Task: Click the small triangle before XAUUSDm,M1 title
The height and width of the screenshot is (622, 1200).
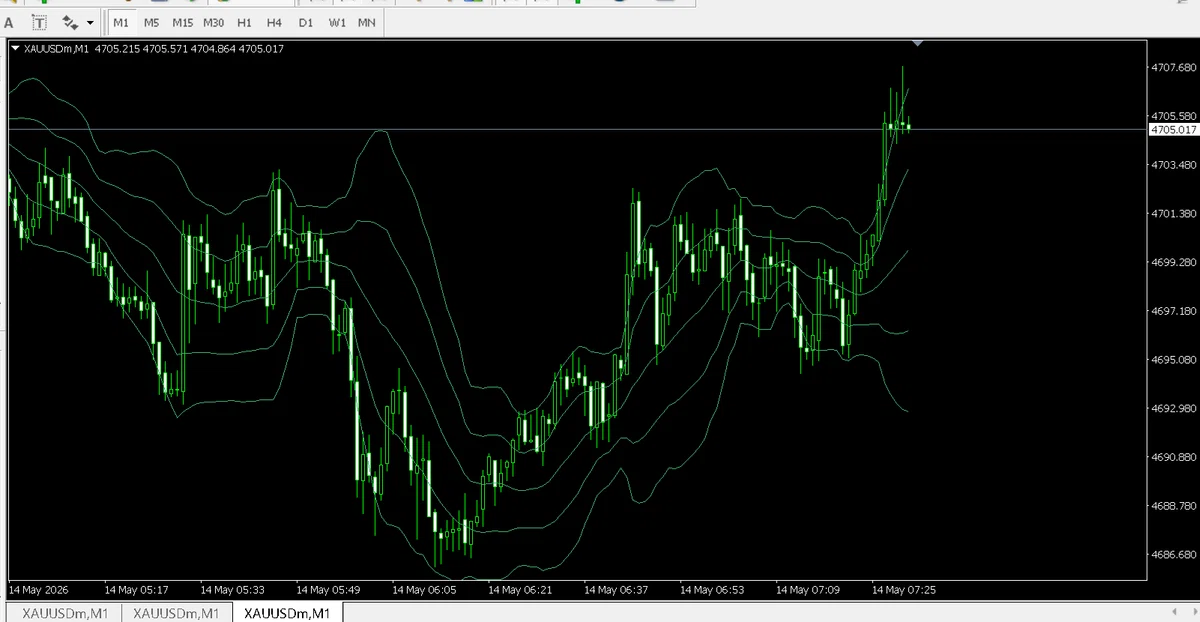Action: (15, 48)
